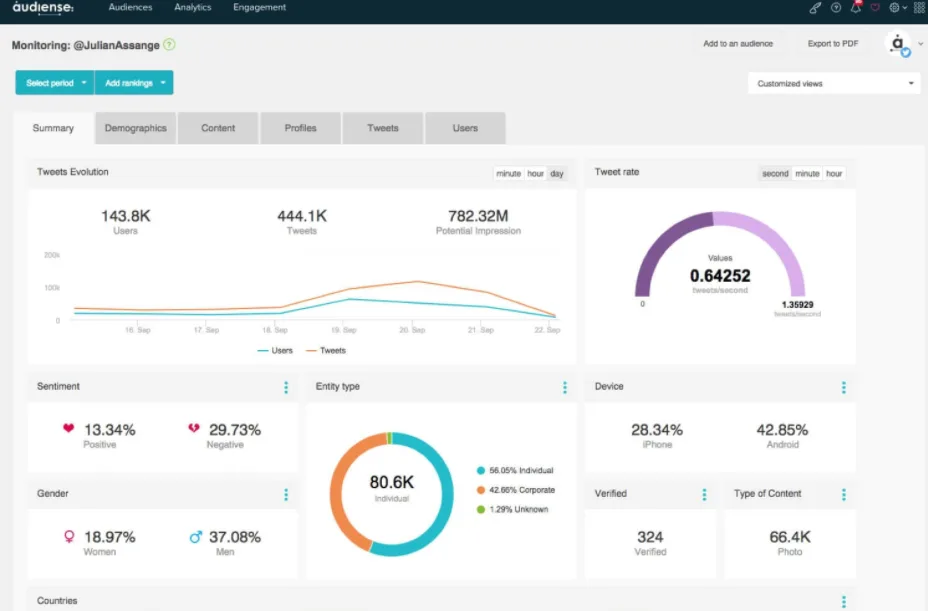Open the account avatar menu at top right
Image resolution: width=928 pixels, height=611 pixels.
click(897, 44)
